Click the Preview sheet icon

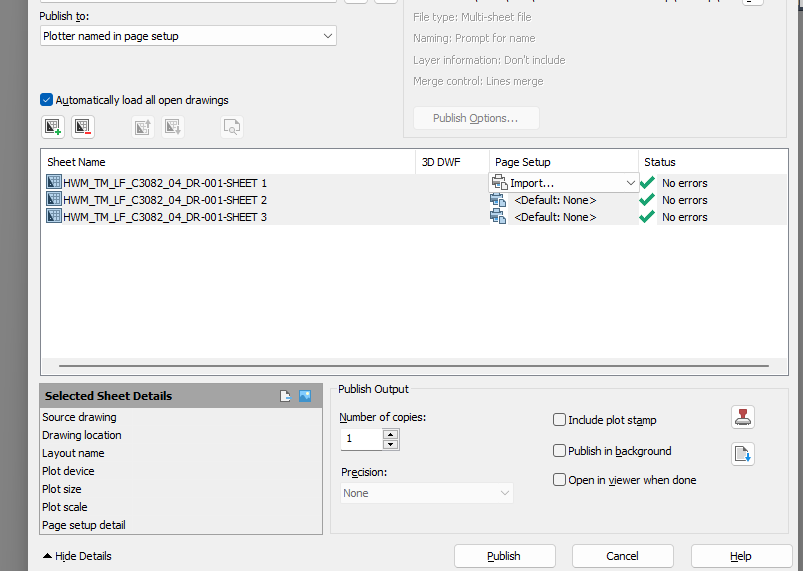(x=232, y=127)
